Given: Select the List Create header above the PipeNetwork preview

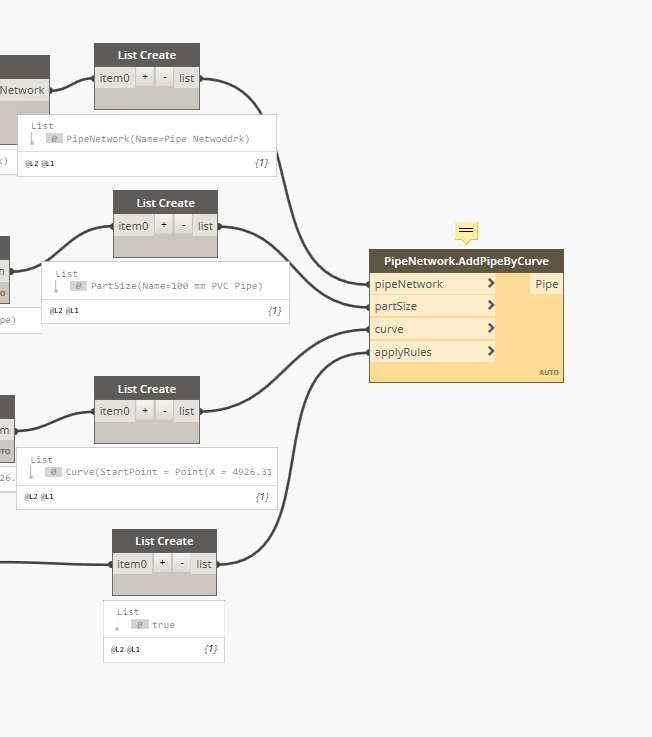Looking at the screenshot, I should (x=147, y=55).
